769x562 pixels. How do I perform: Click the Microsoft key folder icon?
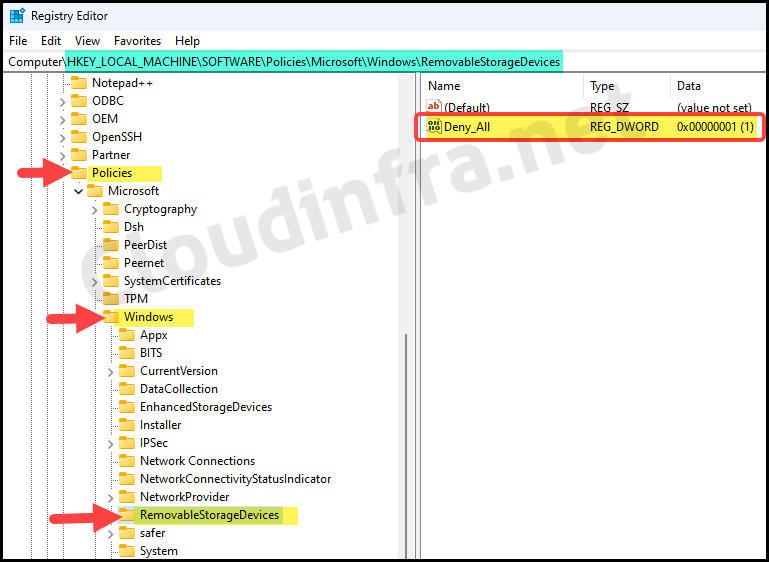(x=95, y=191)
